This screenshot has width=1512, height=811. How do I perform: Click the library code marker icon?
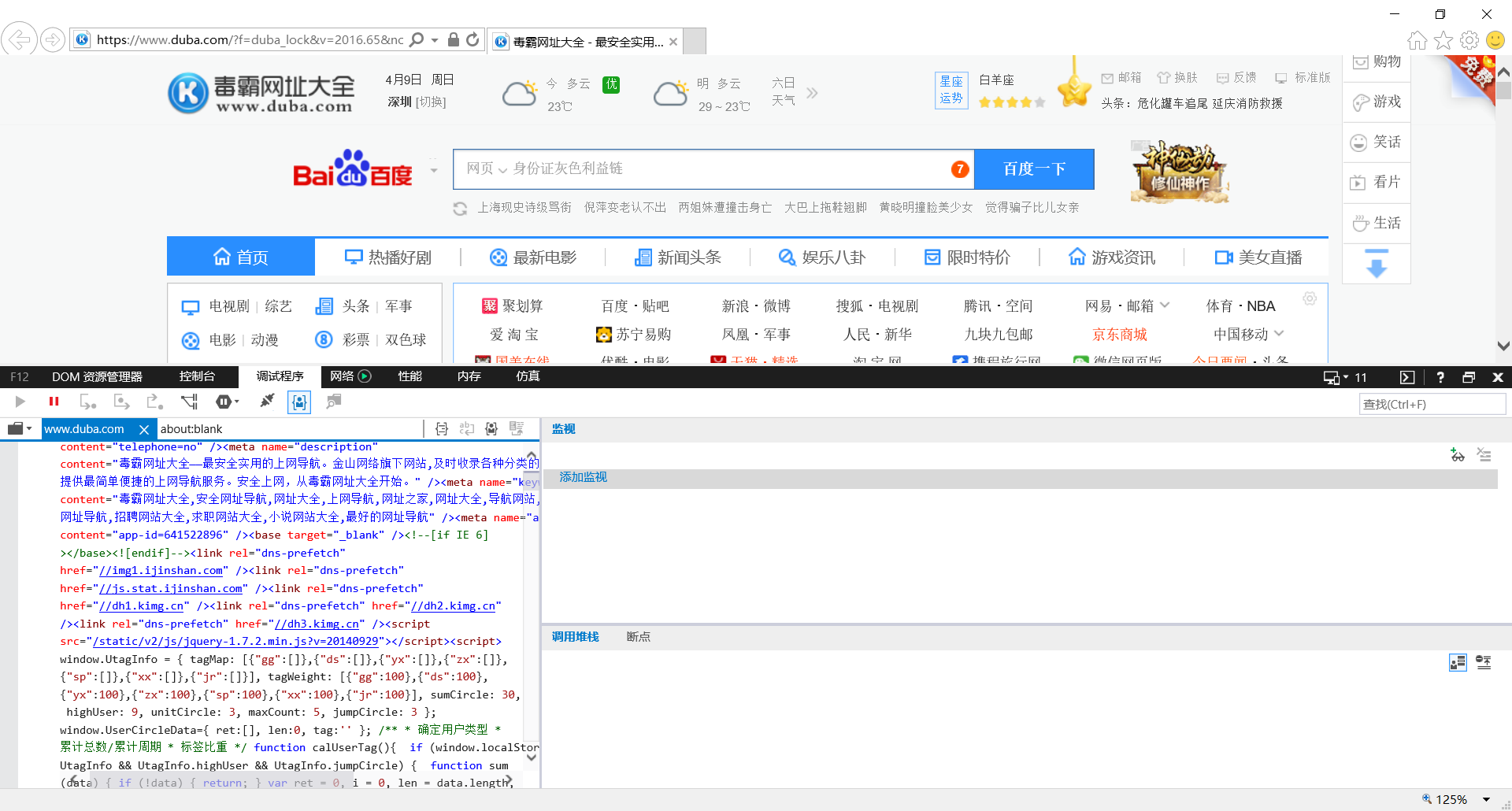491,428
